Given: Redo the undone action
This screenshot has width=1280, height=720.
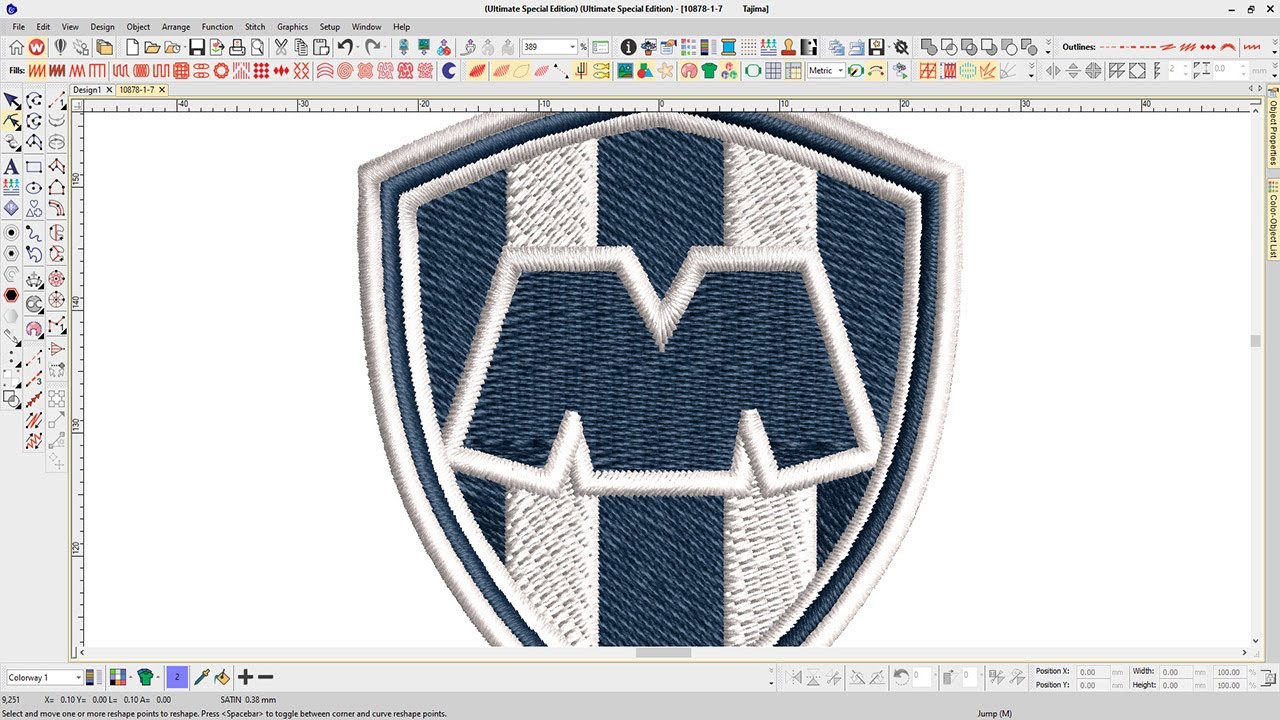Looking at the screenshot, I should (372, 47).
